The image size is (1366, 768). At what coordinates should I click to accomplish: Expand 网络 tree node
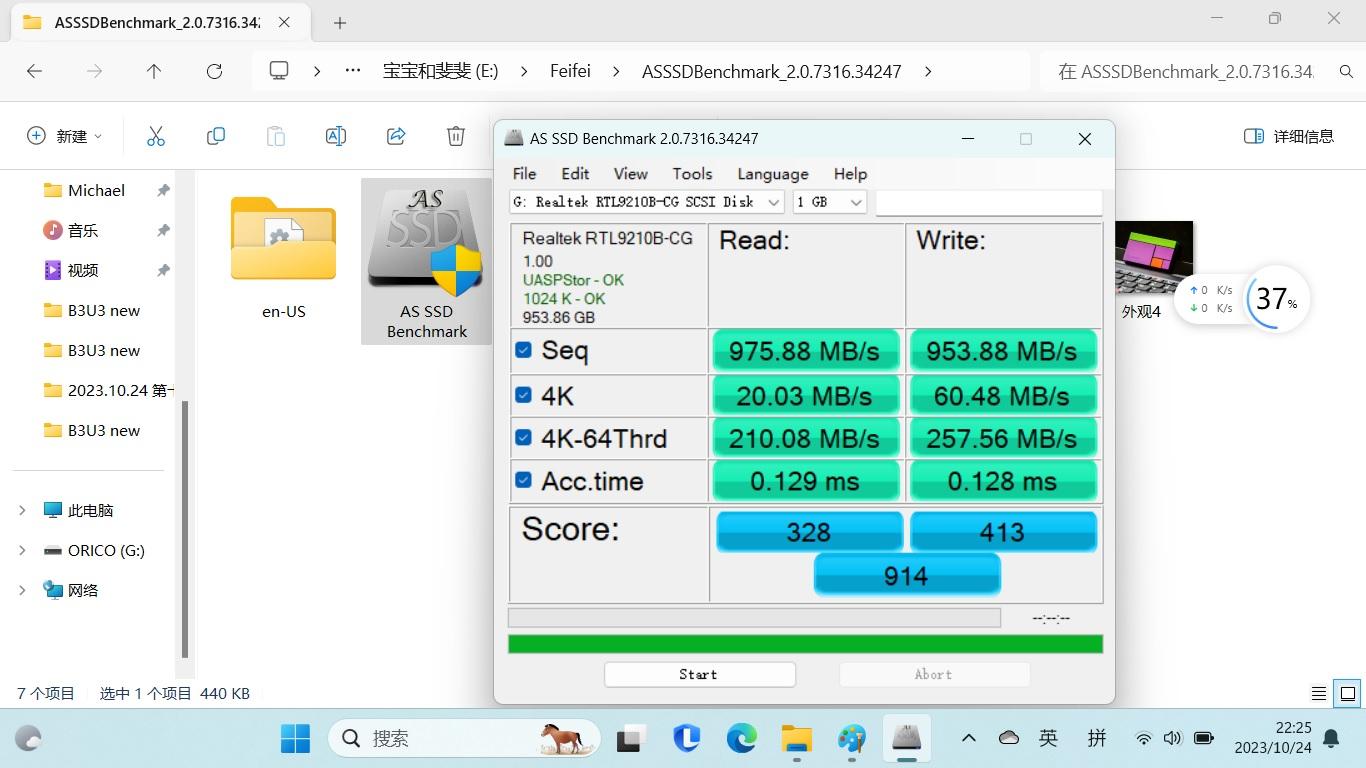22,590
